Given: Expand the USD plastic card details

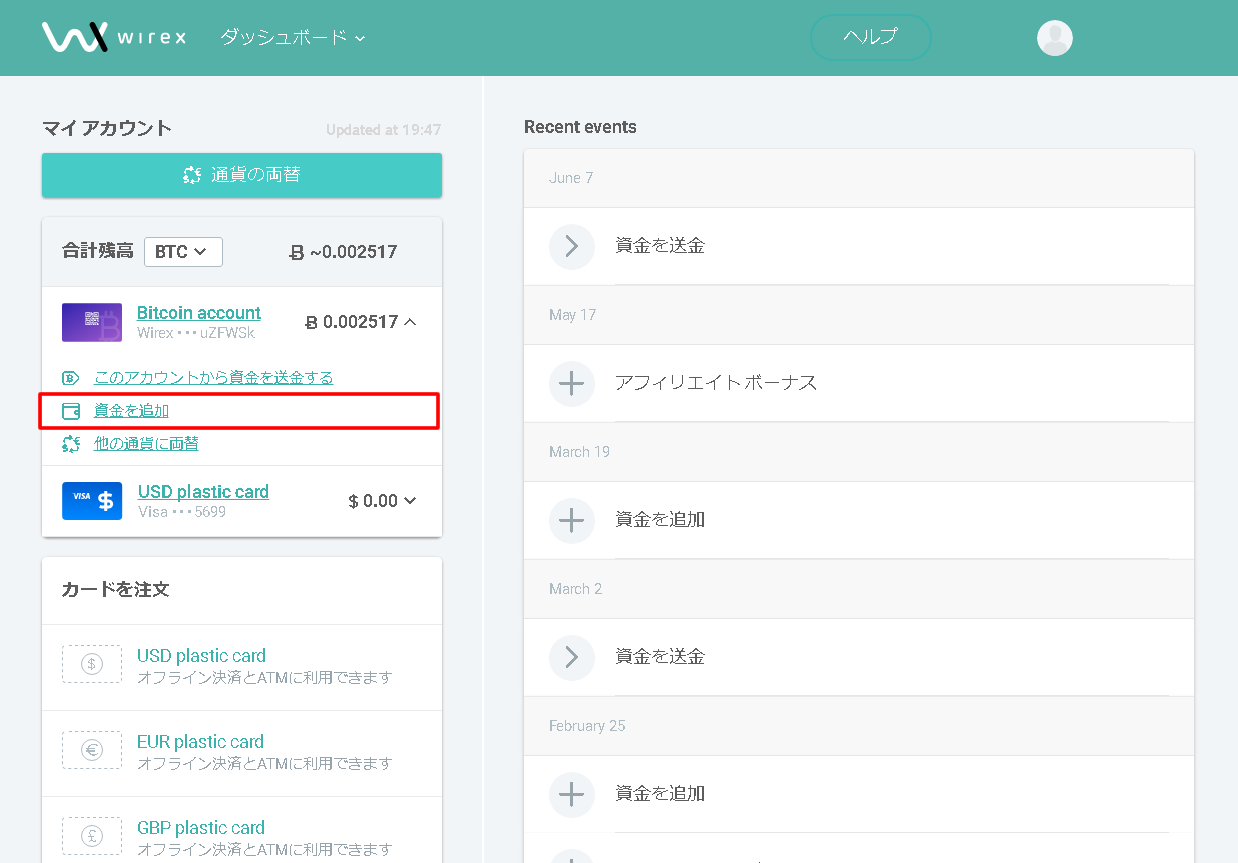Looking at the screenshot, I should (409, 501).
